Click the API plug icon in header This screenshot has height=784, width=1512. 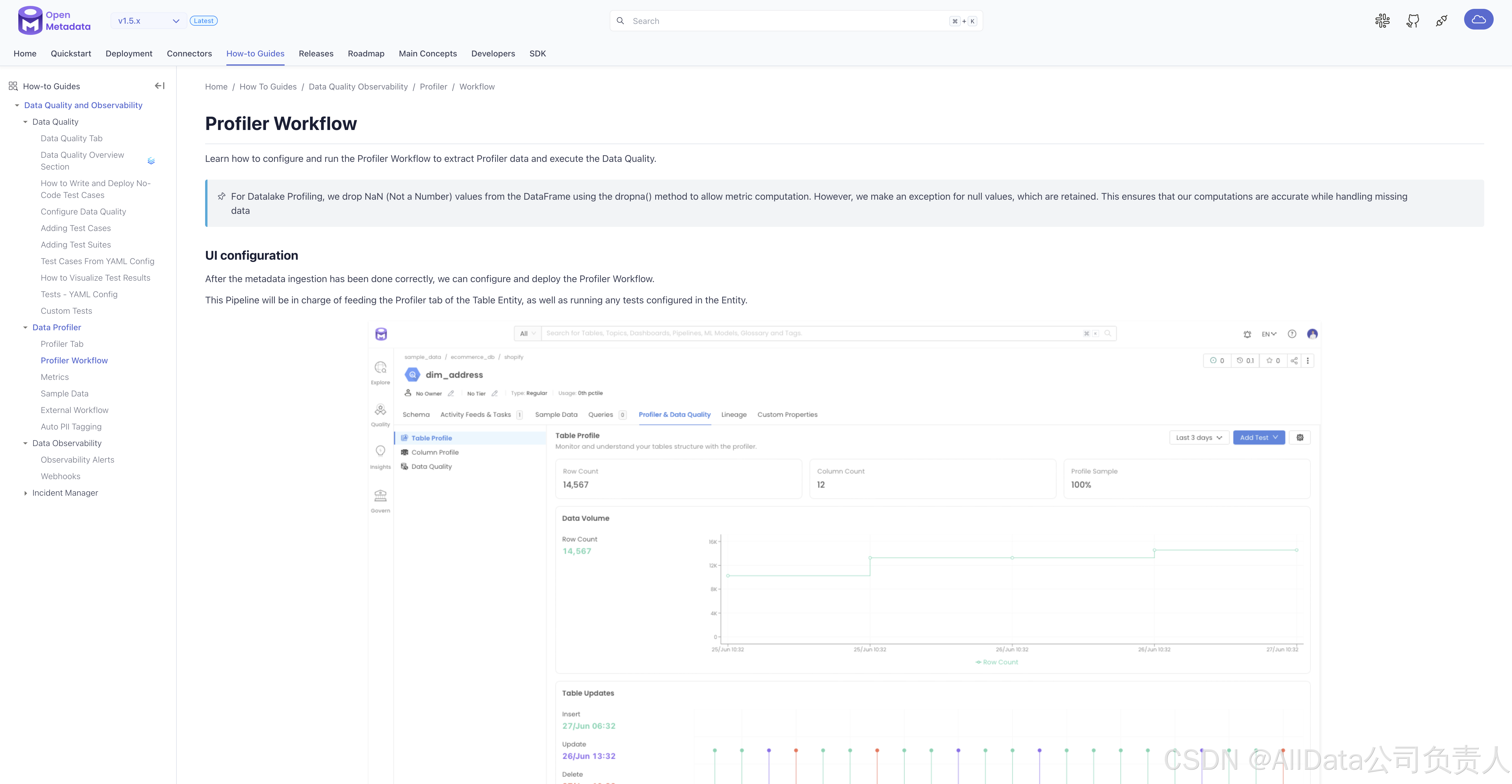1442,21
